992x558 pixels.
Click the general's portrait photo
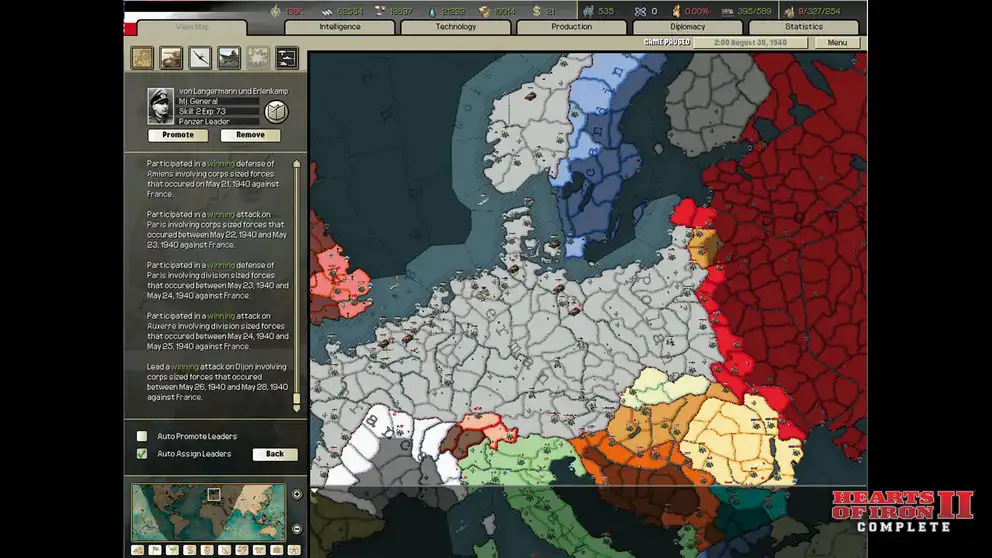(161, 105)
